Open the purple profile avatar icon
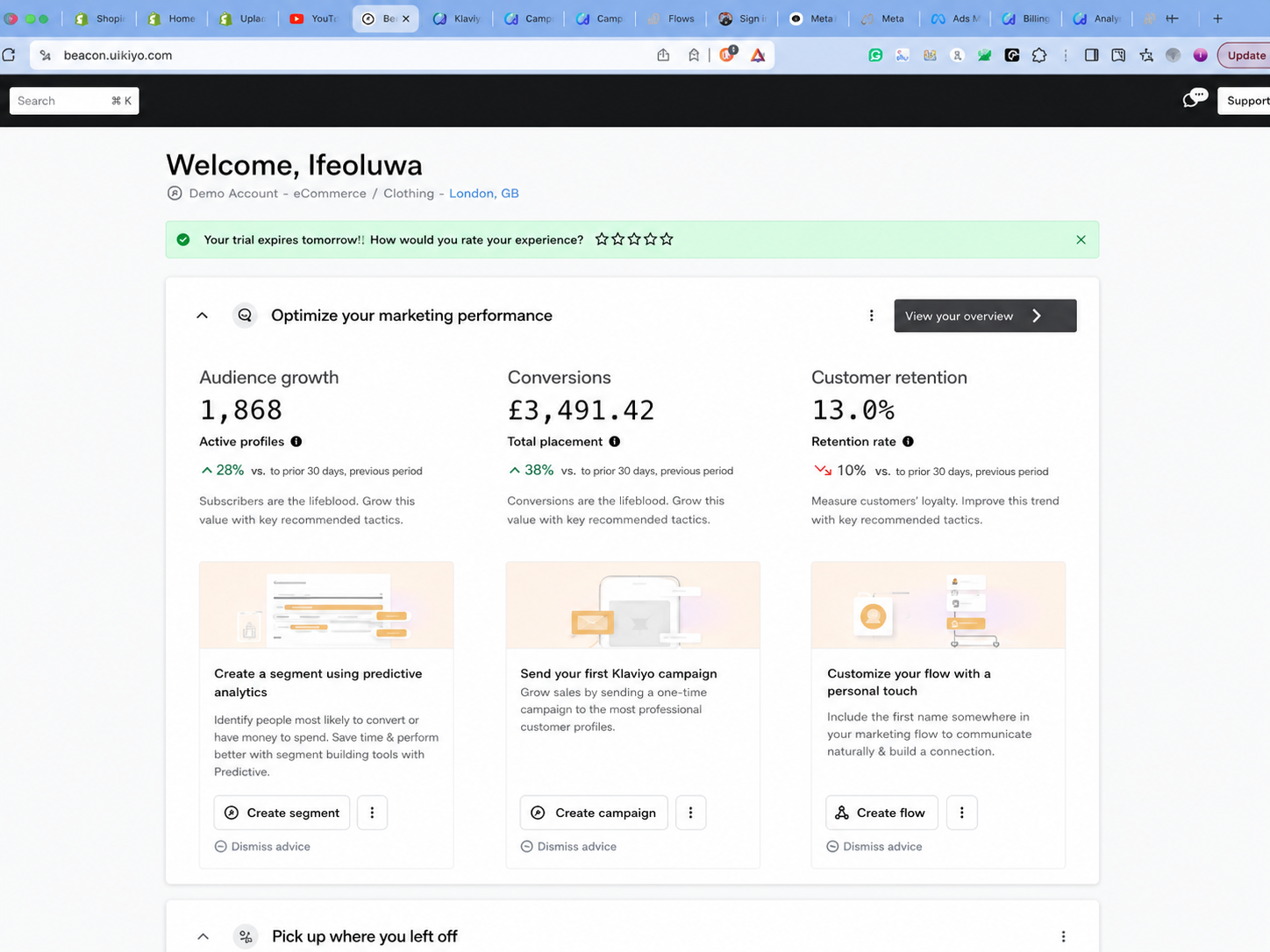Viewport: 1270px width, 952px height. click(1201, 55)
